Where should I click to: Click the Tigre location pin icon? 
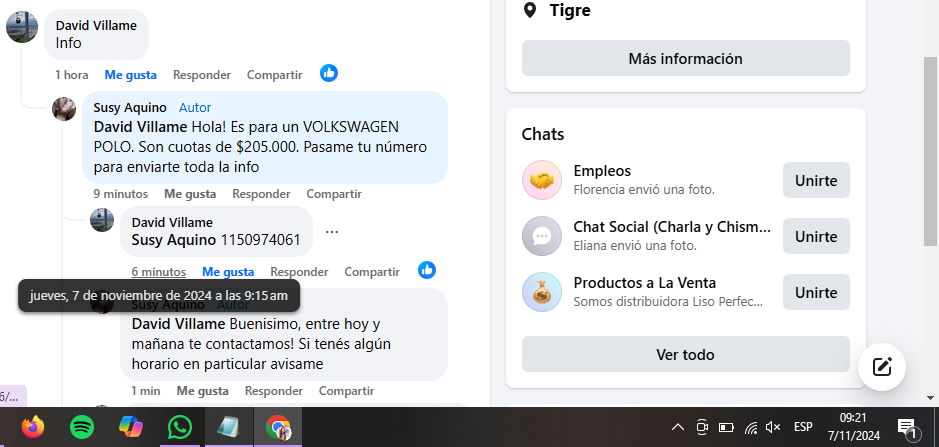529,10
